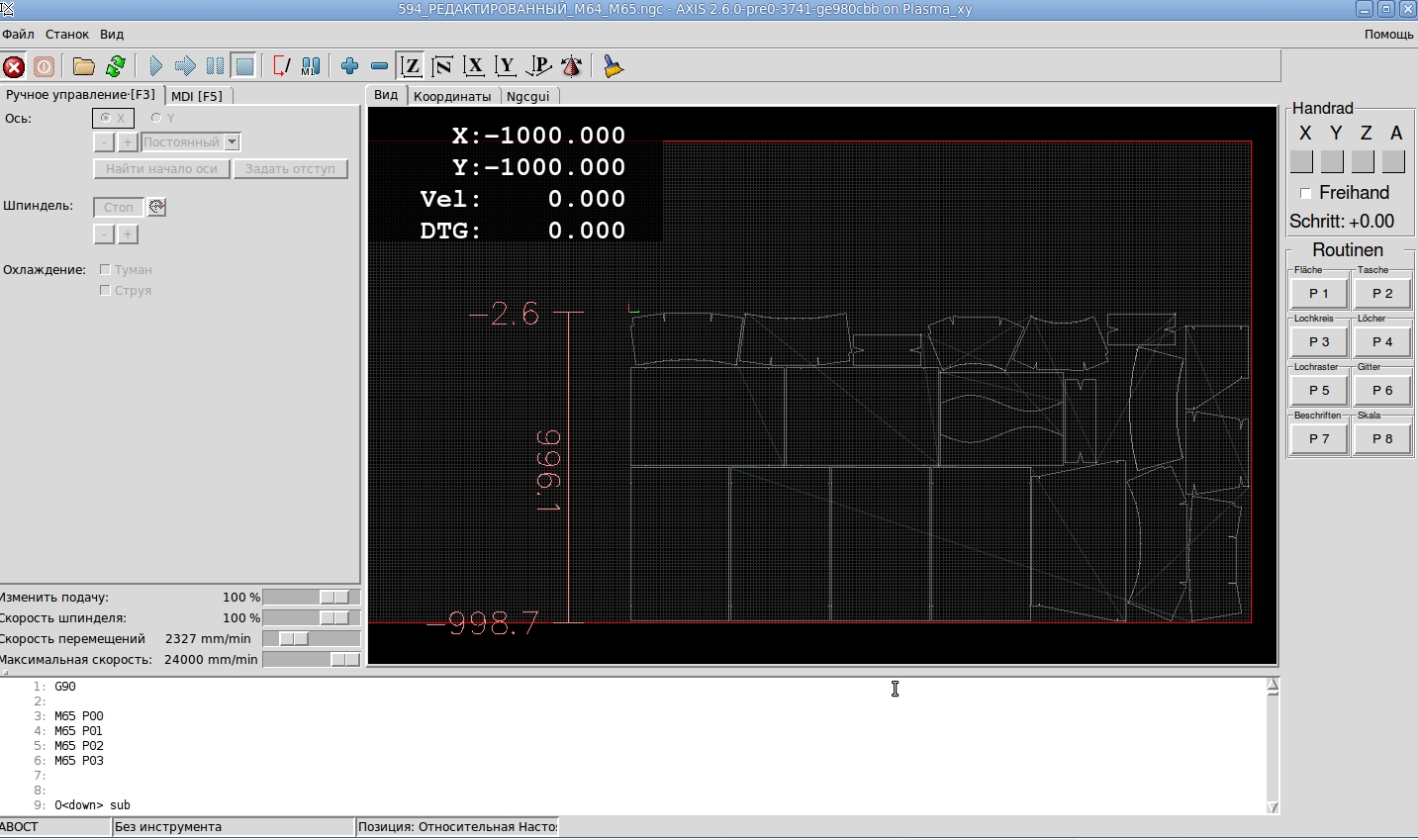This screenshot has width=1418, height=840.
Task: Enable the Freihand checkbox
Action: pos(1305,194)
